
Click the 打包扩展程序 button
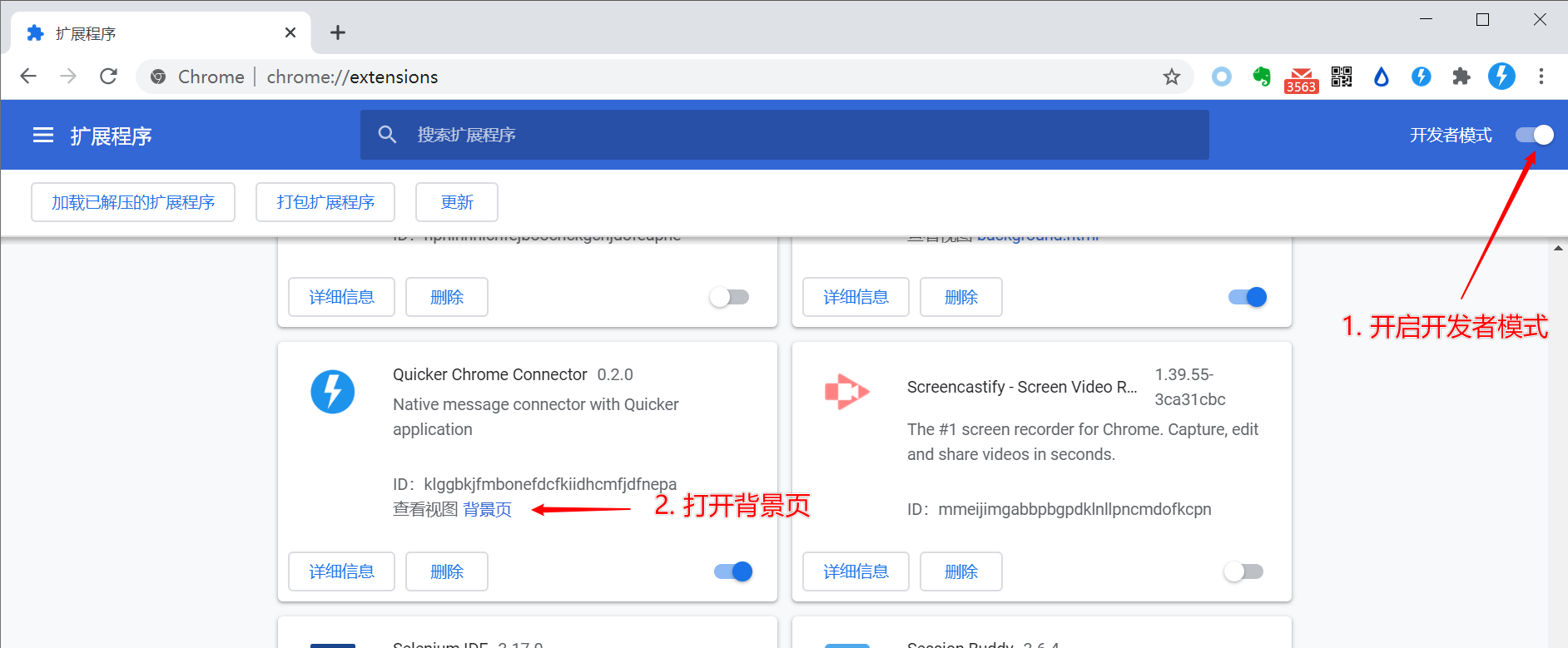[x=325, y=202]
